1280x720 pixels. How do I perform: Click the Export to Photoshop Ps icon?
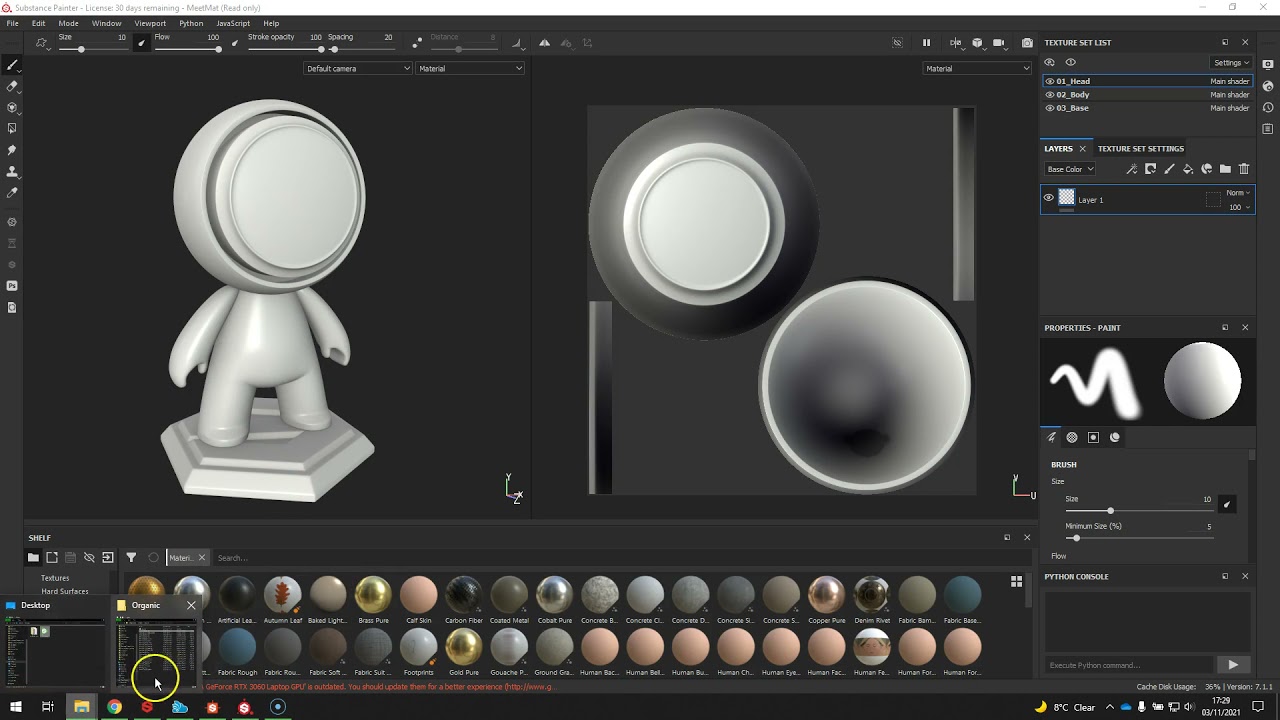(12, 286)
